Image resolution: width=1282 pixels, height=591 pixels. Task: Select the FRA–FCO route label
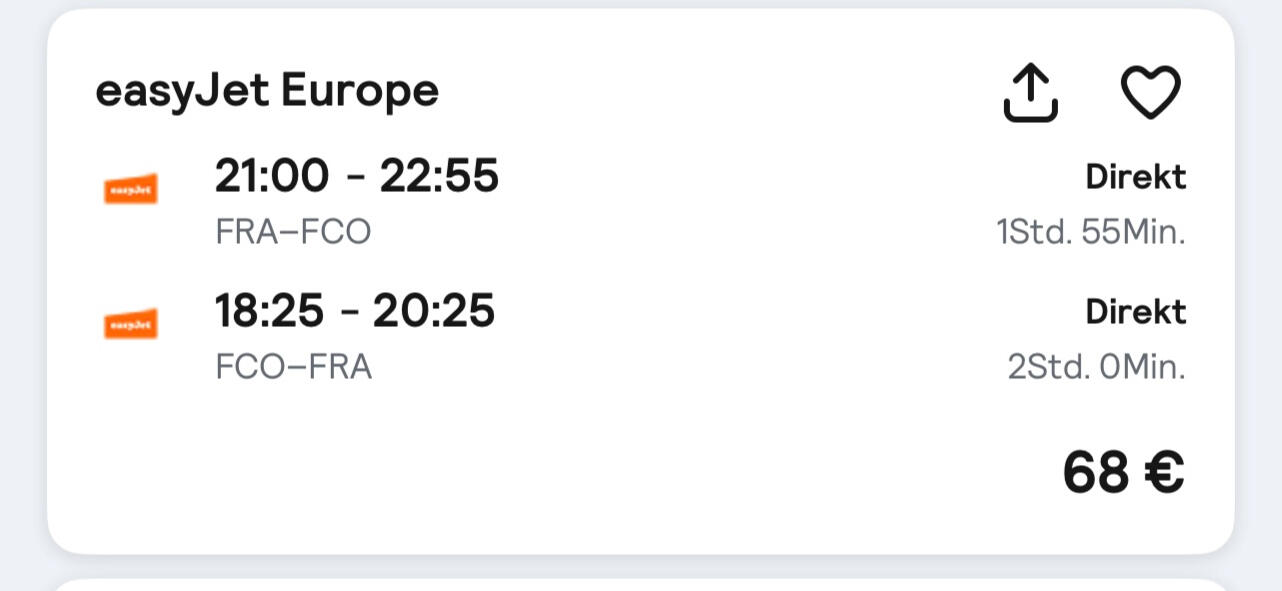point(293,232)
